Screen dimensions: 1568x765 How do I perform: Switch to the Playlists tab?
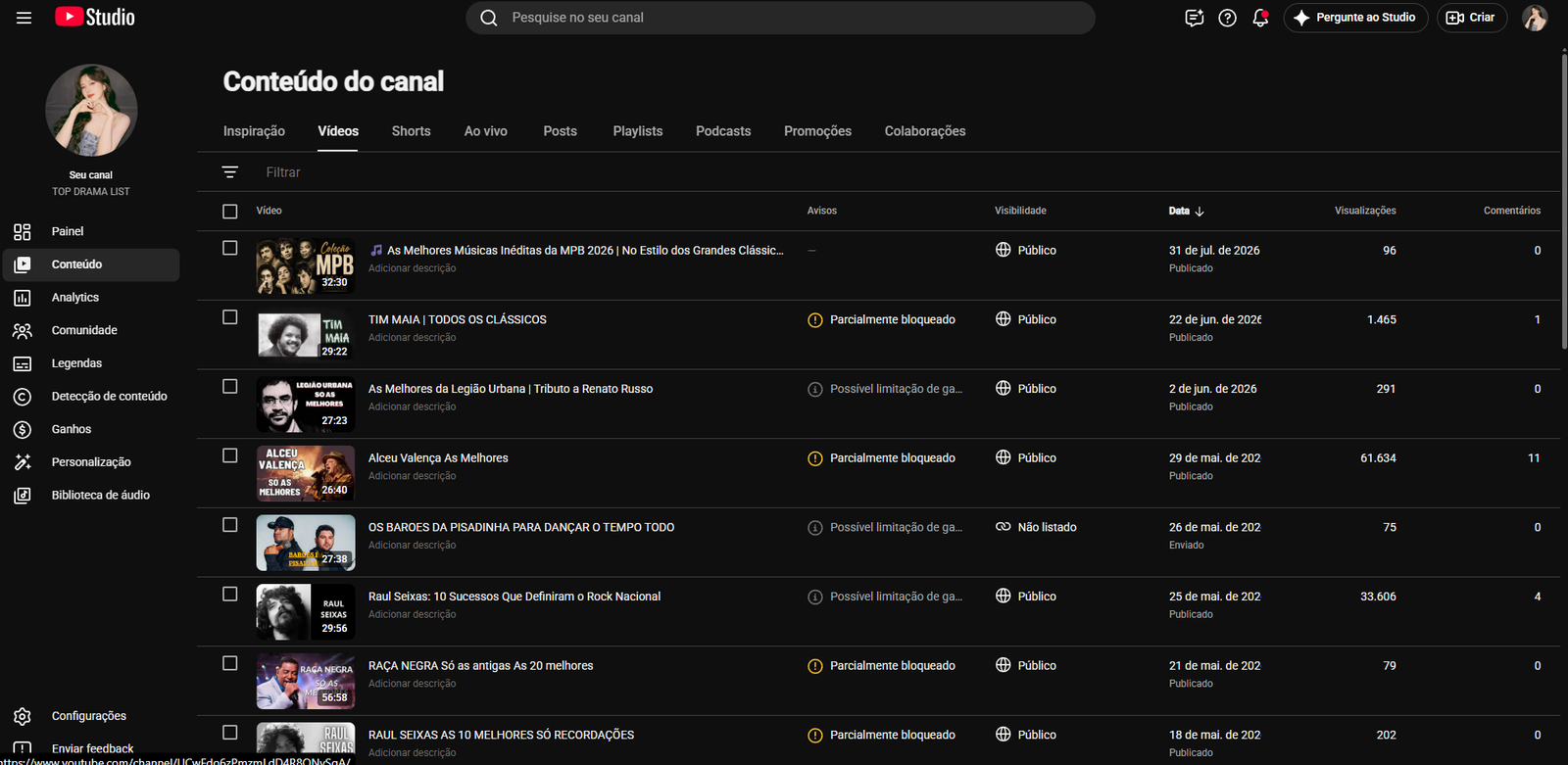[x=638, y=131]
